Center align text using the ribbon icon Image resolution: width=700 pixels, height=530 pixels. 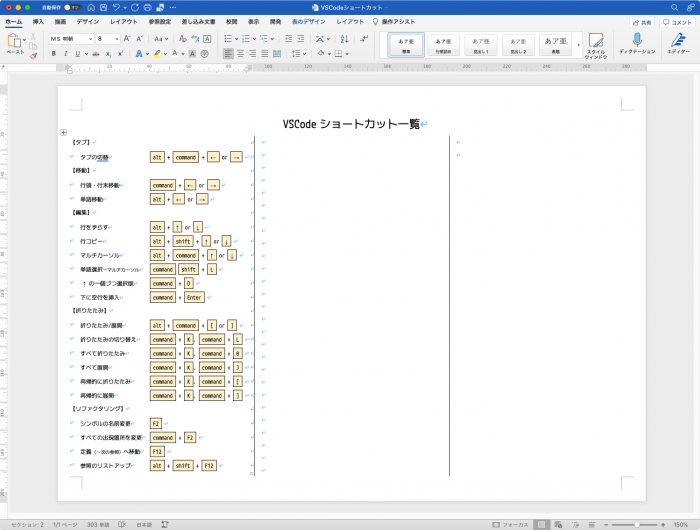click(241, 53)
